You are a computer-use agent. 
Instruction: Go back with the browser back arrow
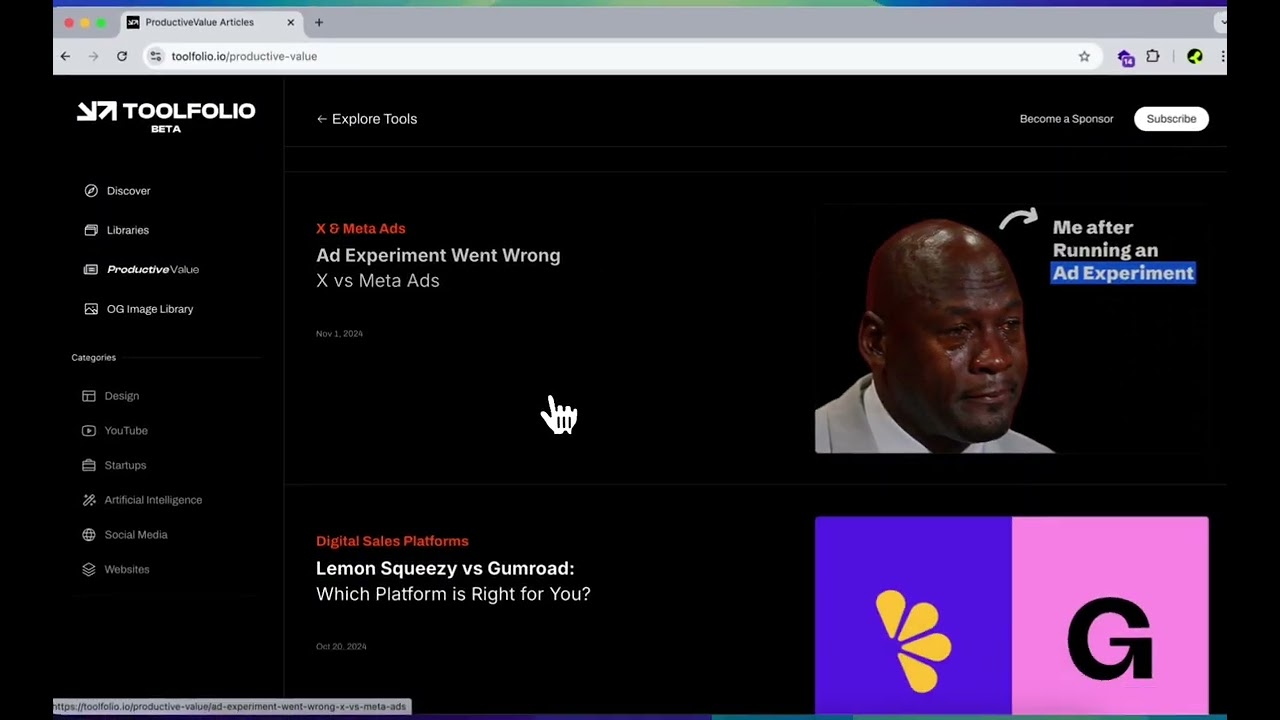(66, 56)
